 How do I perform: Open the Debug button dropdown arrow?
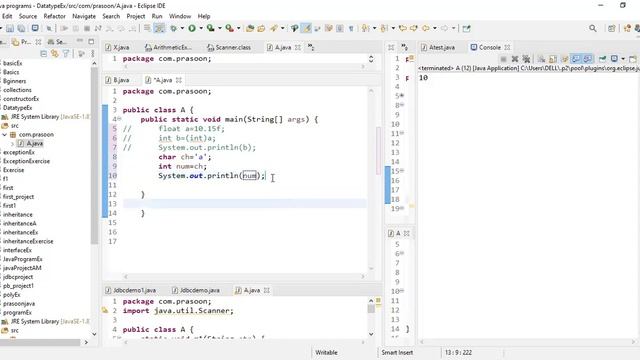(182, 28)
